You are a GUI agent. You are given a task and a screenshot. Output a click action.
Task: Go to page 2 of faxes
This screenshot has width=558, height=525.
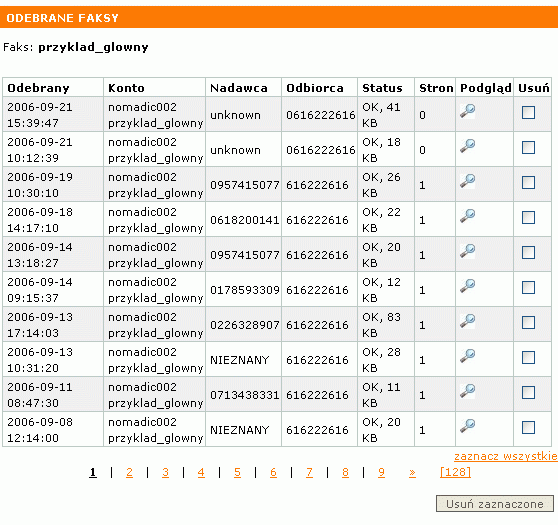[129, 472]
